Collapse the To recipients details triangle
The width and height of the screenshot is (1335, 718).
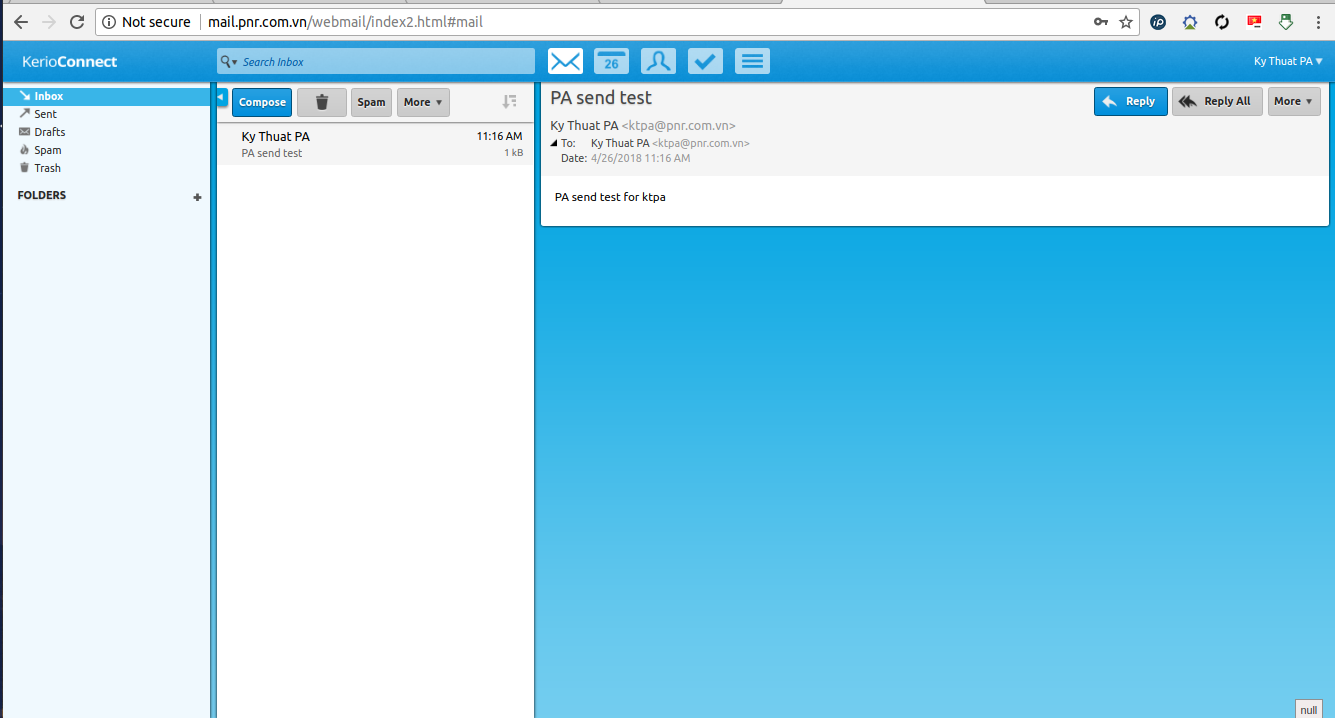click(554, 144)
